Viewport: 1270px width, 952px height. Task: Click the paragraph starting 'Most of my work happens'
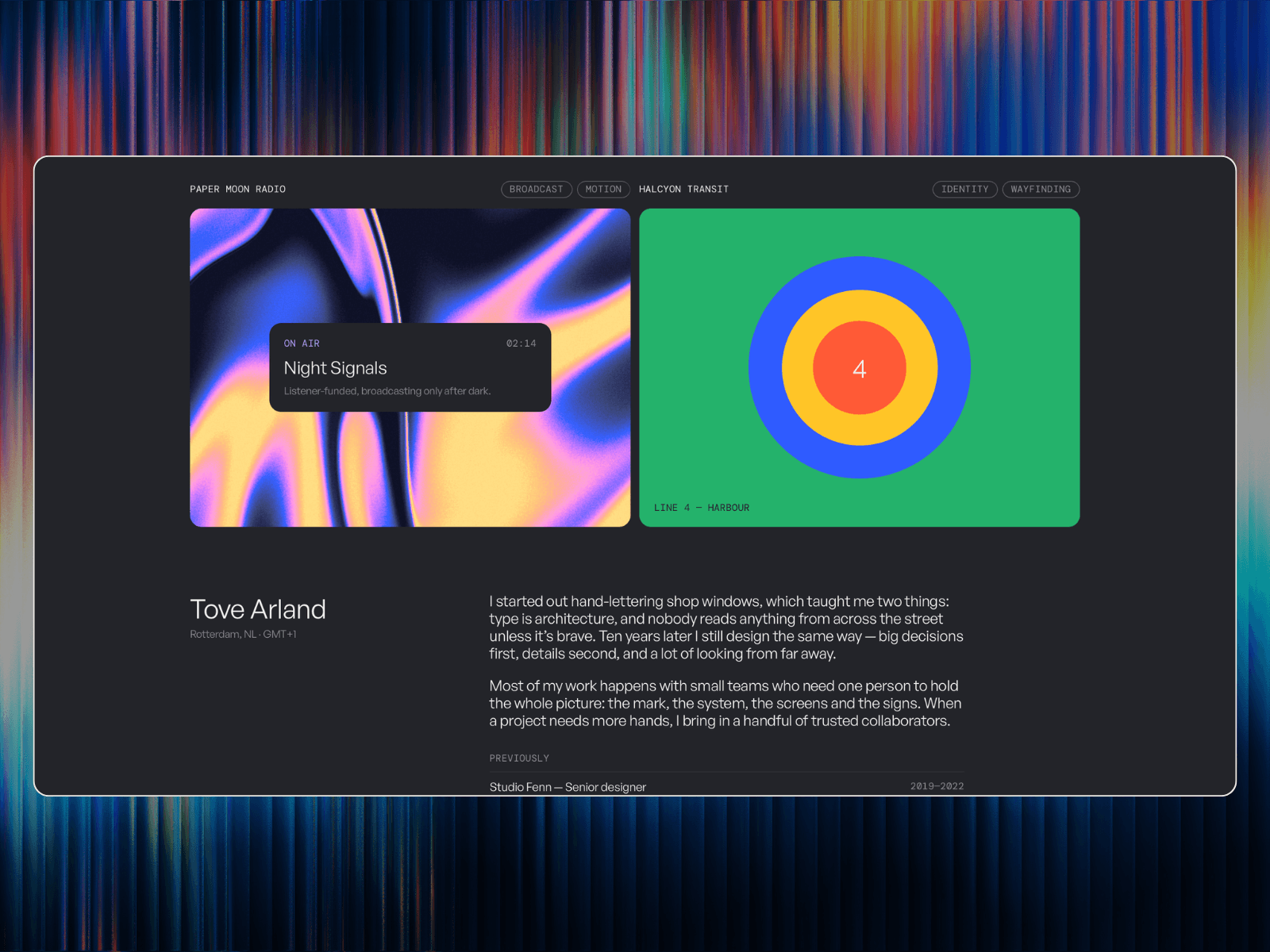pyautogui.click(x=725, y=703)
